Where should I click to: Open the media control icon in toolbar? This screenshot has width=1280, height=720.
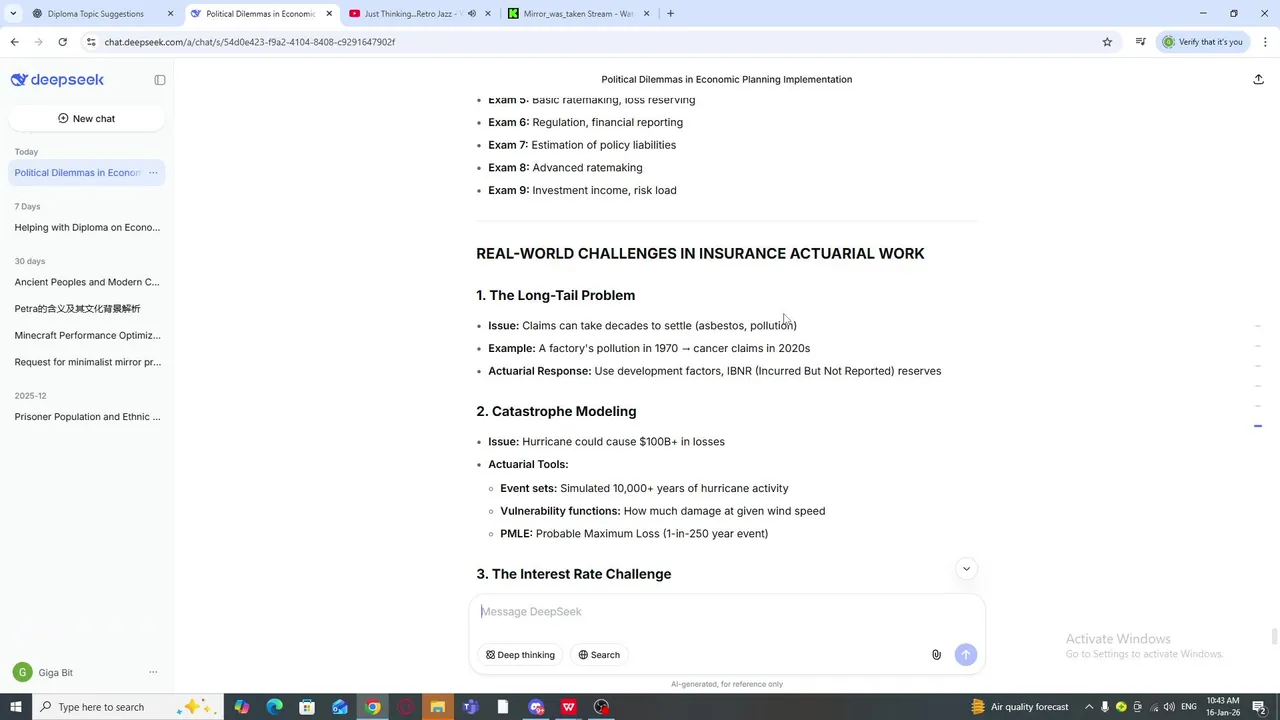1140,42
